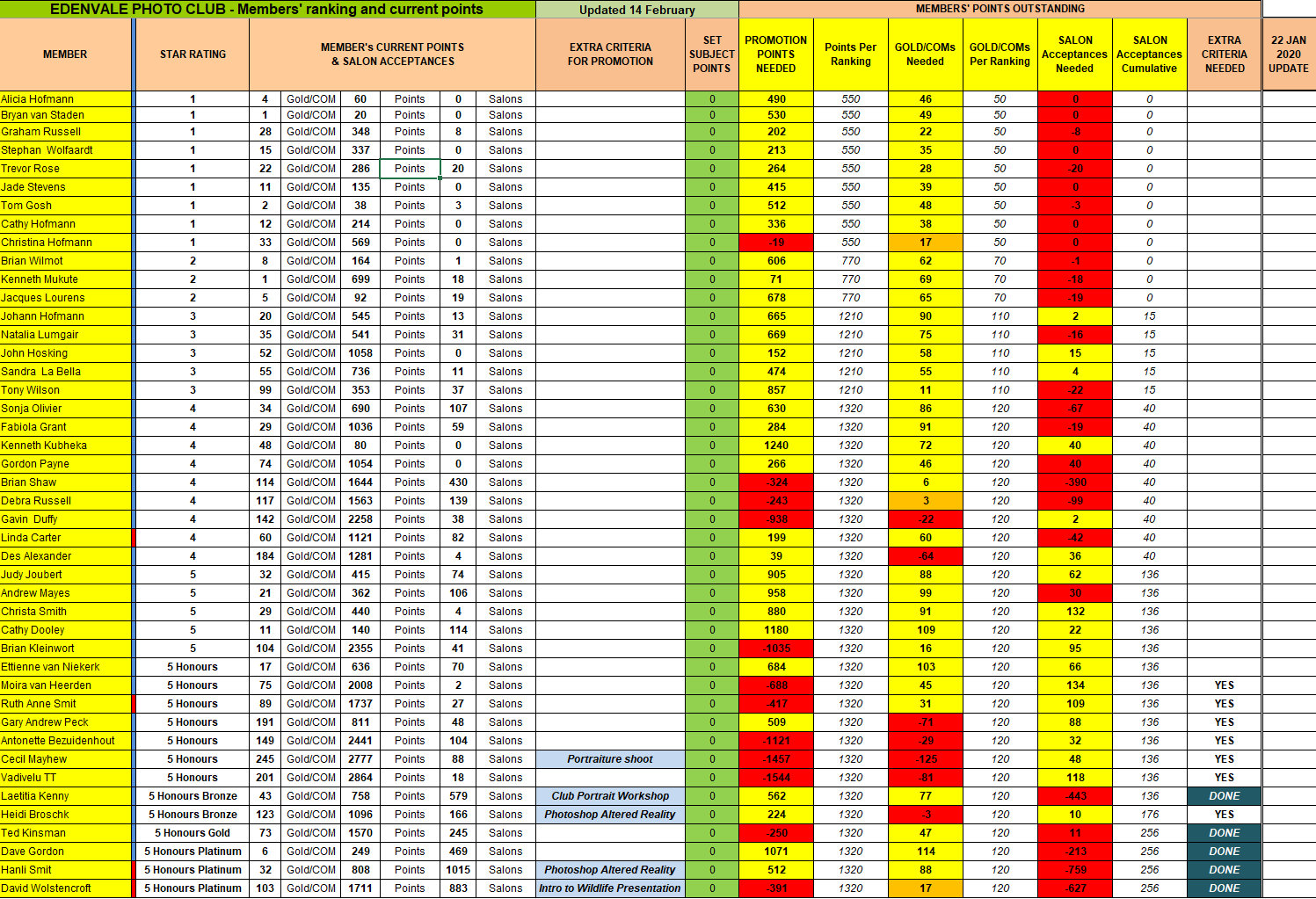Select the MEMBERS' POINTS OUTSTANDING banner cell
Image resolution: width=1316 pixels, height=899 pixels.
point(1000,9)
